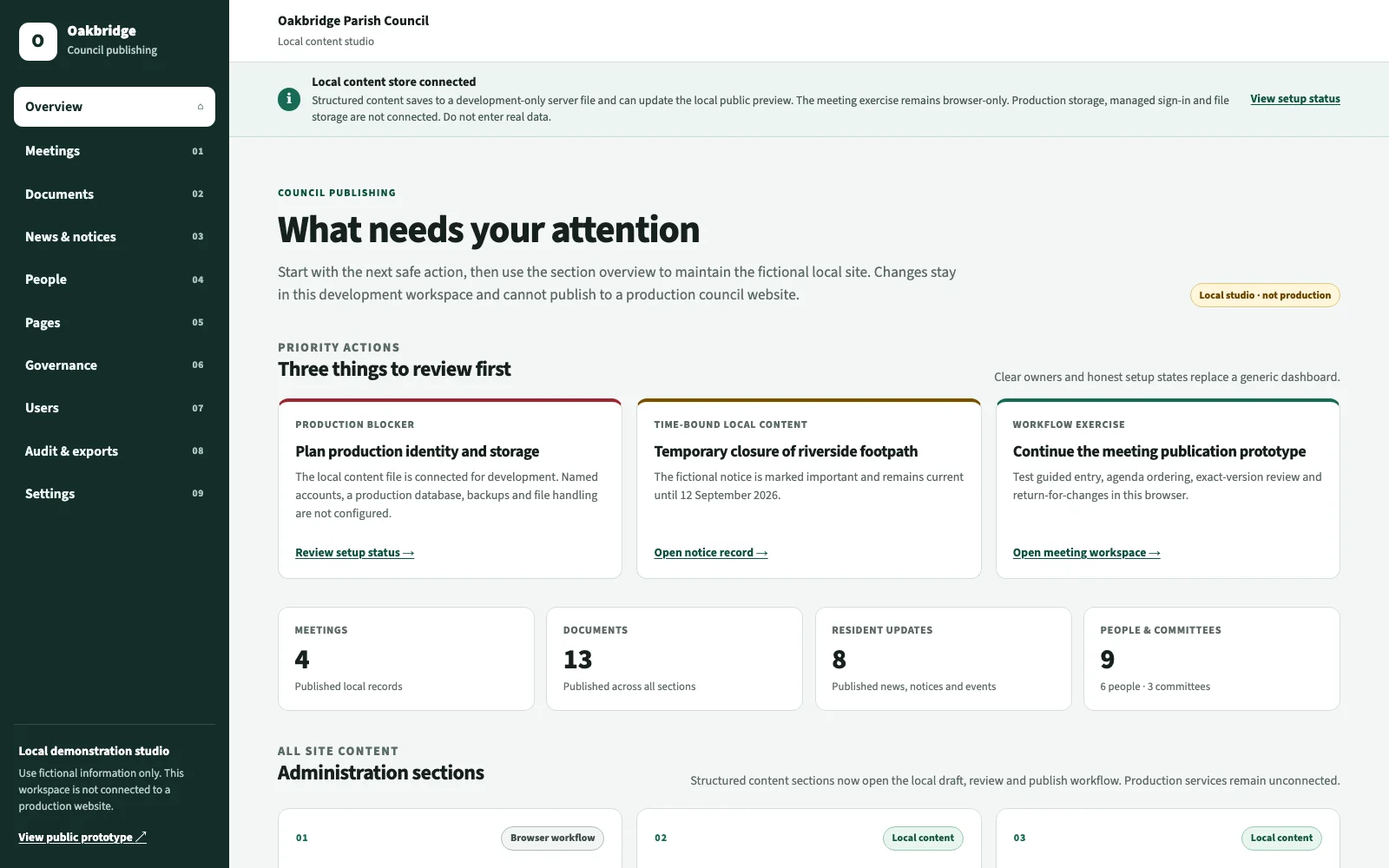Screen dimensions: 1389x868
Task: Open meeting workspace link
Action: [x=1086, y=553]
